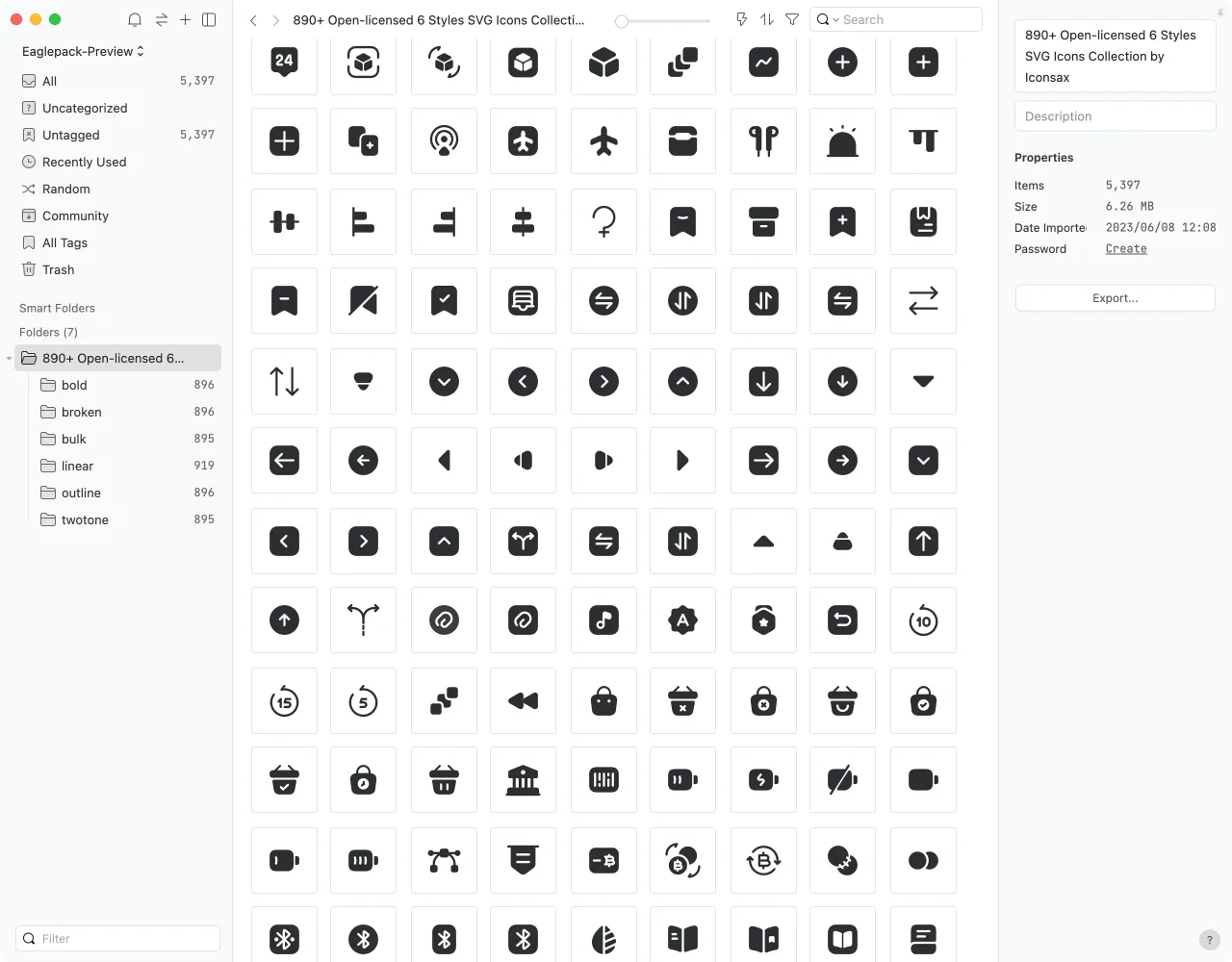Open the filter funnel icon
1232x962 pixels.
(x=792, y=19)
